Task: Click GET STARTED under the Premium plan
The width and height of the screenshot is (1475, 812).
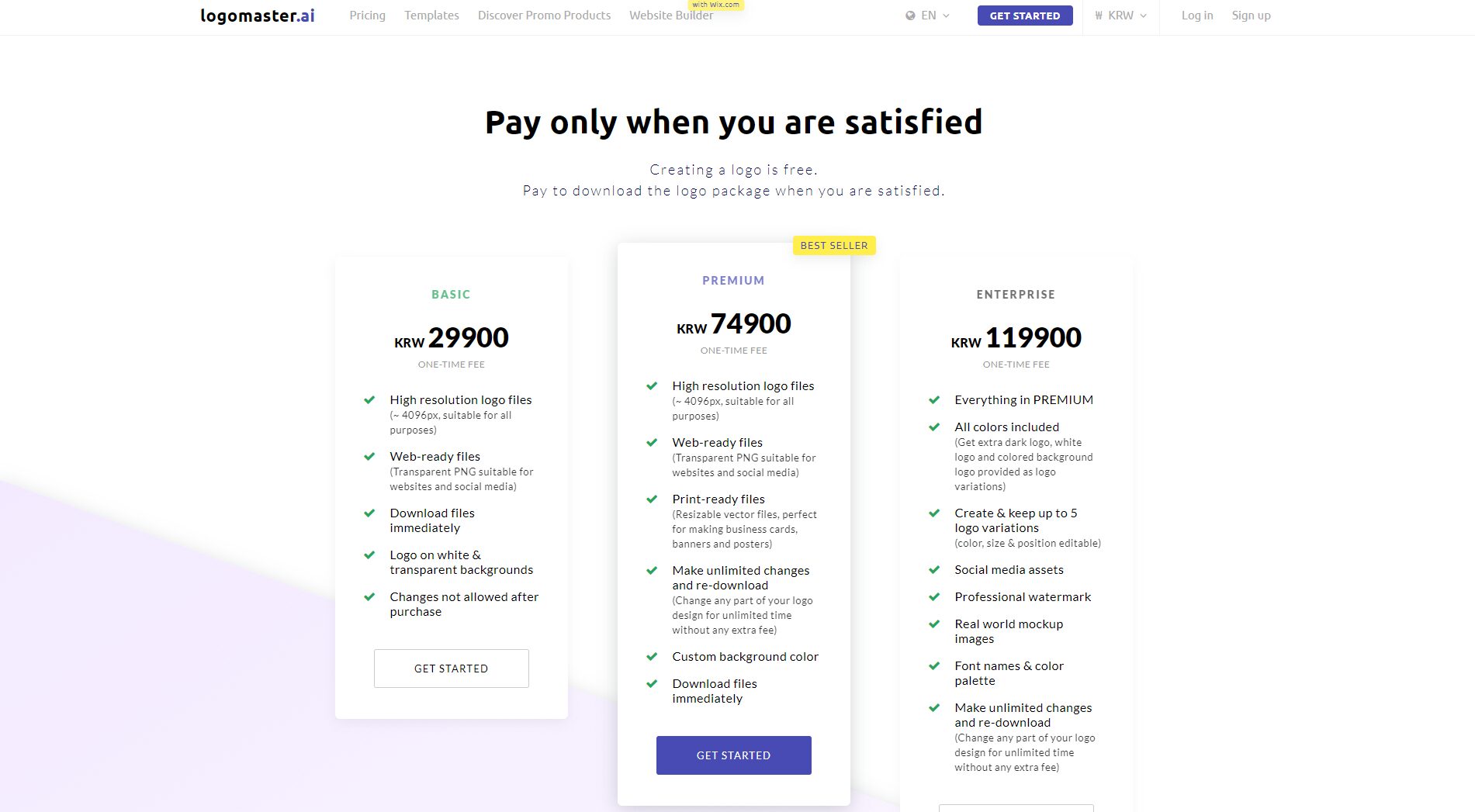Action: click(733, 755)
